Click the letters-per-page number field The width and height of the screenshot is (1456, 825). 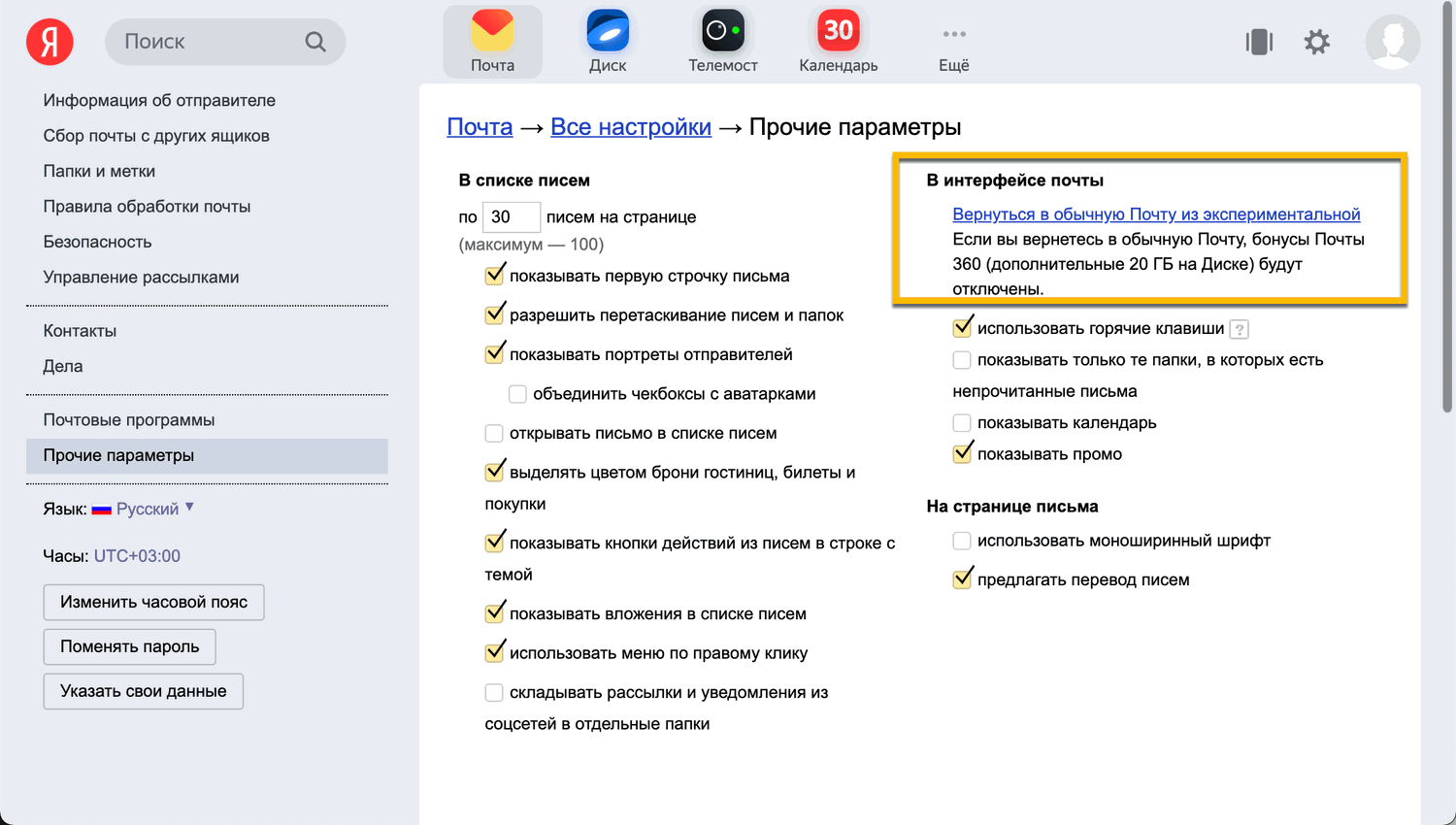tap(512, 217)
